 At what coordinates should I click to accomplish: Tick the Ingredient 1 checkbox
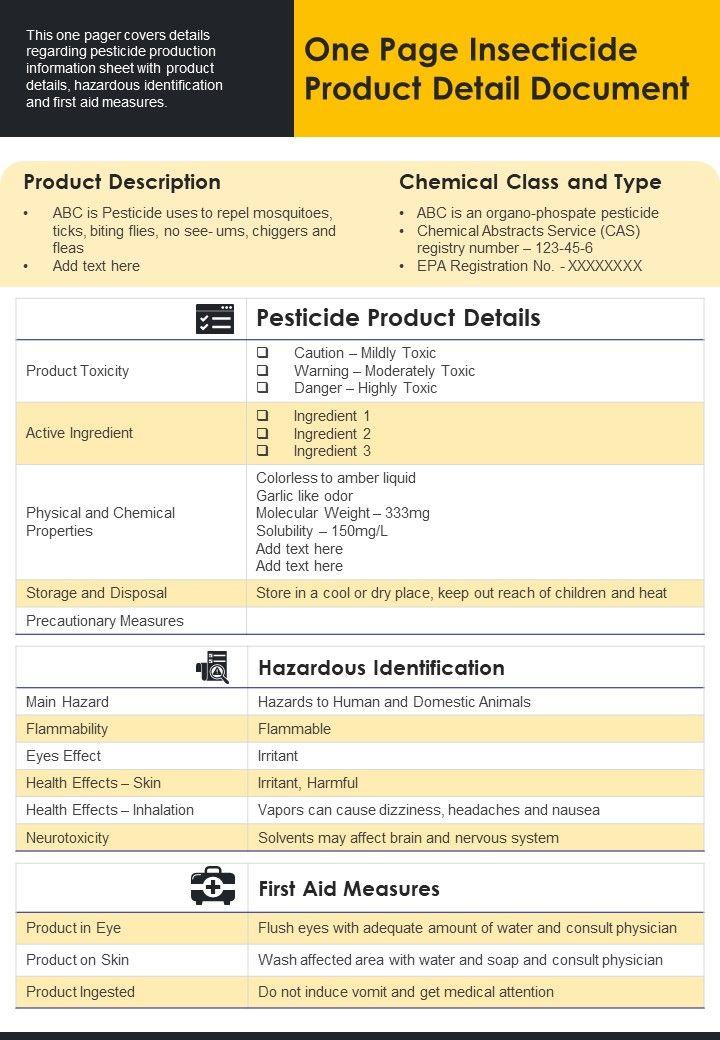coord(262,416)
